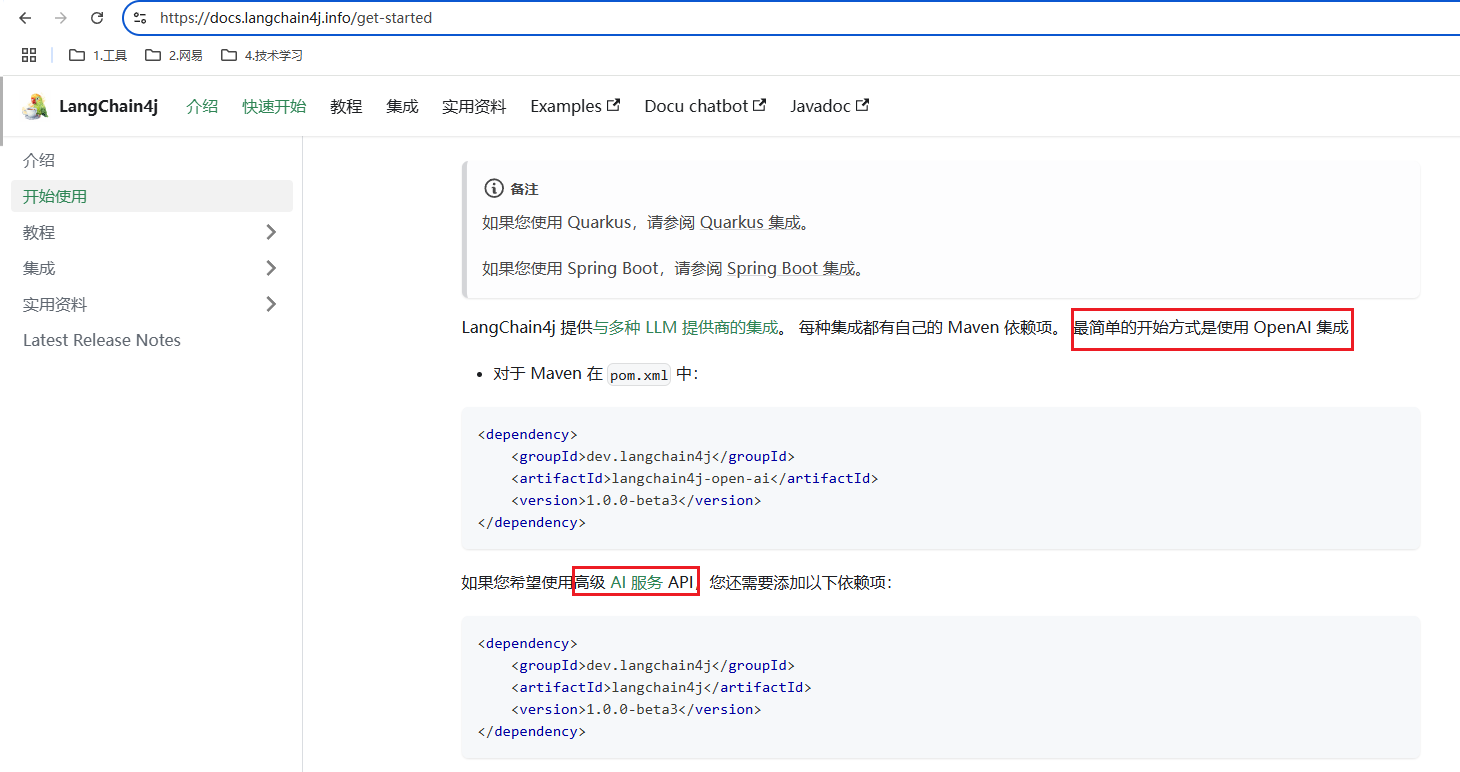Click the first dev.langchain4j groupId line
1460x772 pixels.
click(652, 456)
